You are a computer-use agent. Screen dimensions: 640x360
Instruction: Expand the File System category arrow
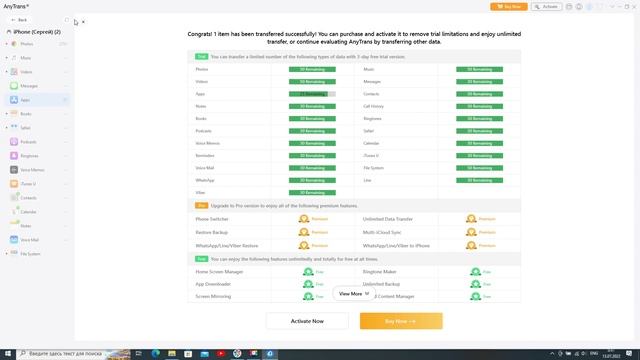pos(7,253)
